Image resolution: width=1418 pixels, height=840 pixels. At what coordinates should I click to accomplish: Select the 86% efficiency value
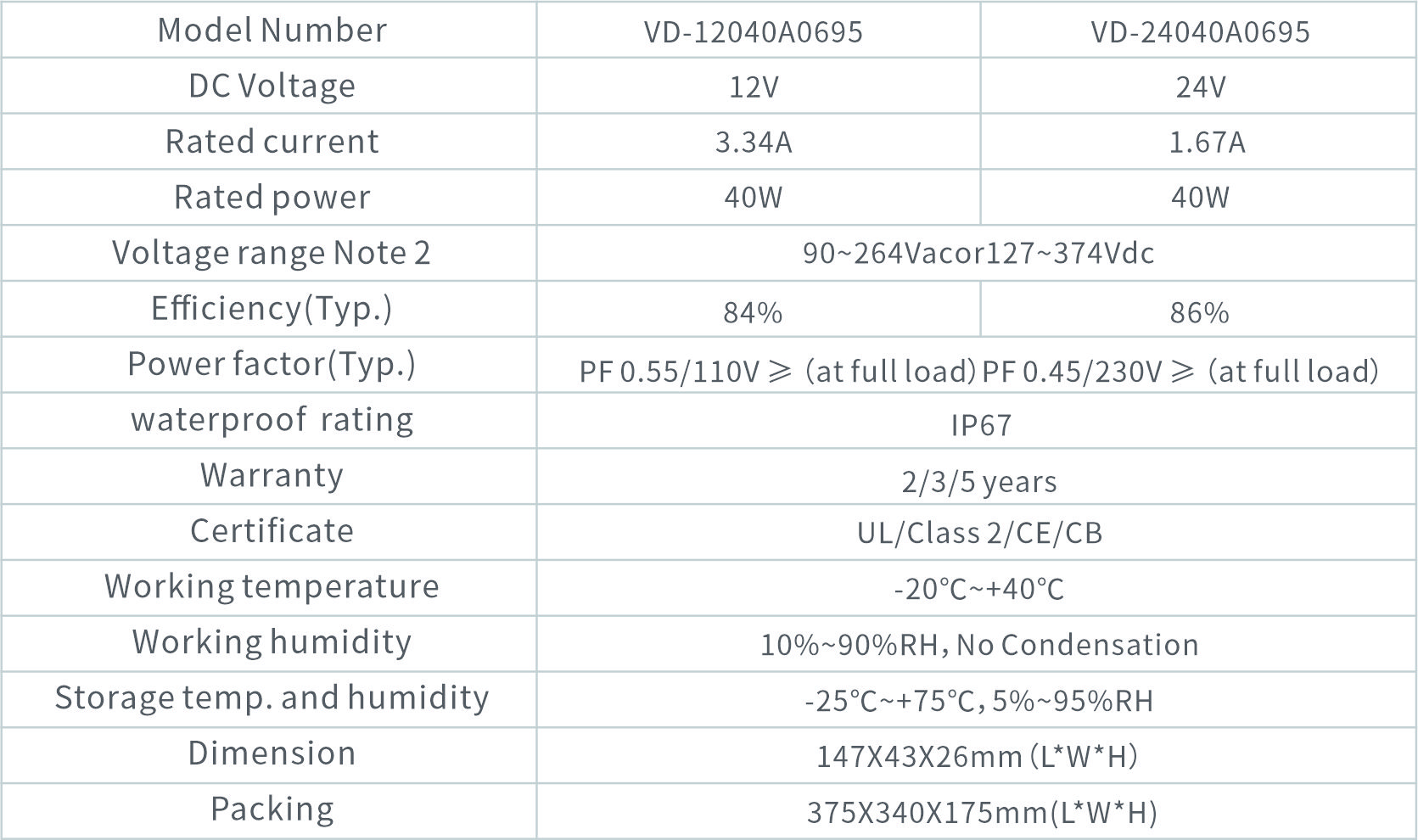1199,312
